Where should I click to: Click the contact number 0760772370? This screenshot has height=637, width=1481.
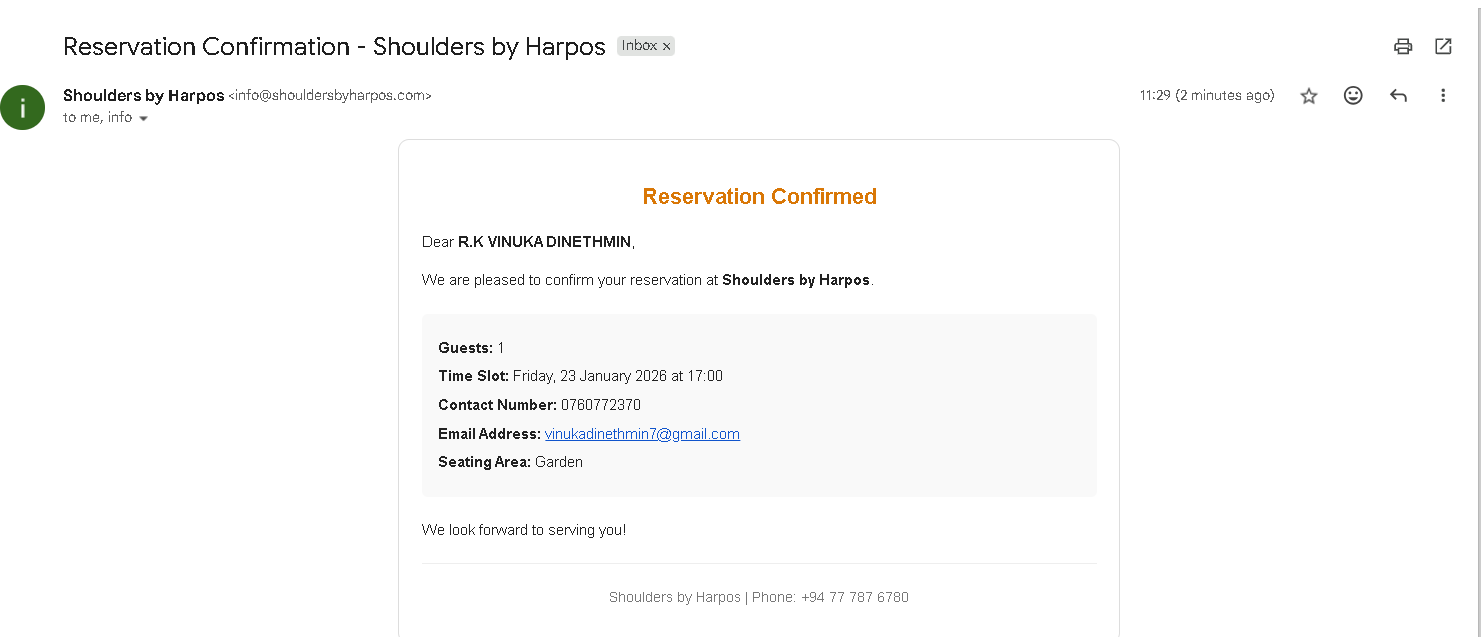(600, 405)
